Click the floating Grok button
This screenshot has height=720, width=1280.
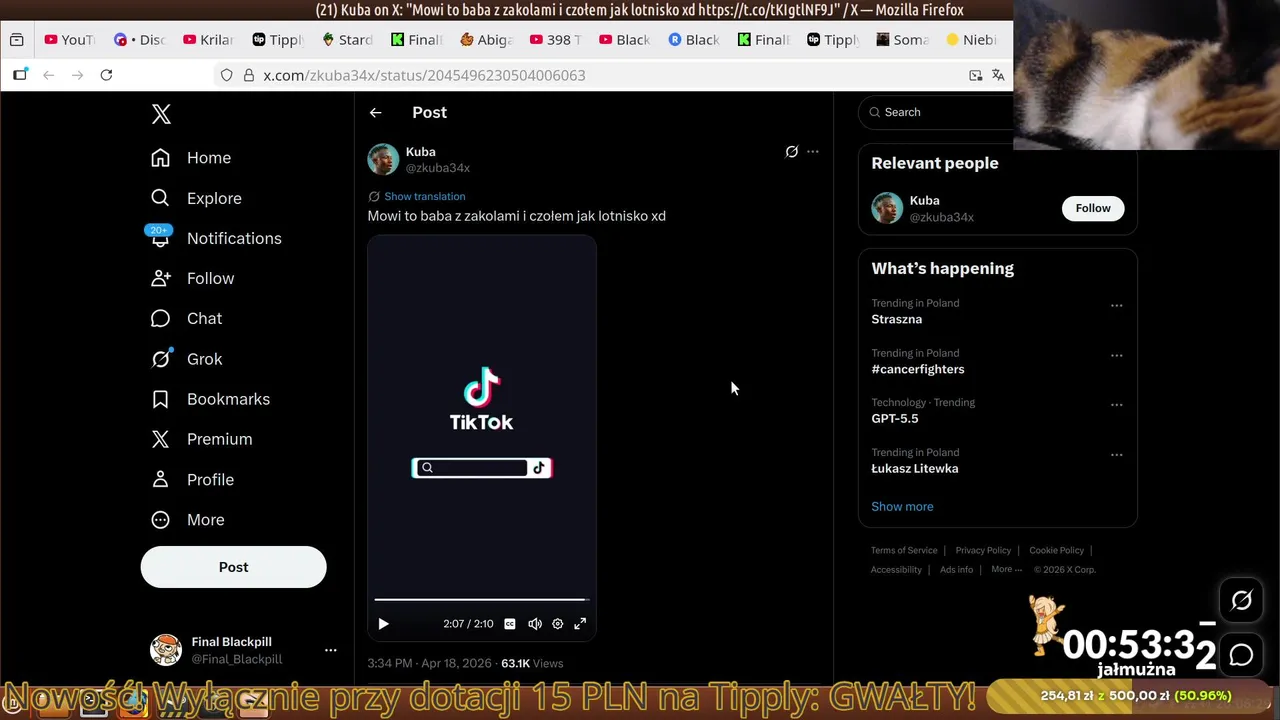click(x=1241, y=601)
